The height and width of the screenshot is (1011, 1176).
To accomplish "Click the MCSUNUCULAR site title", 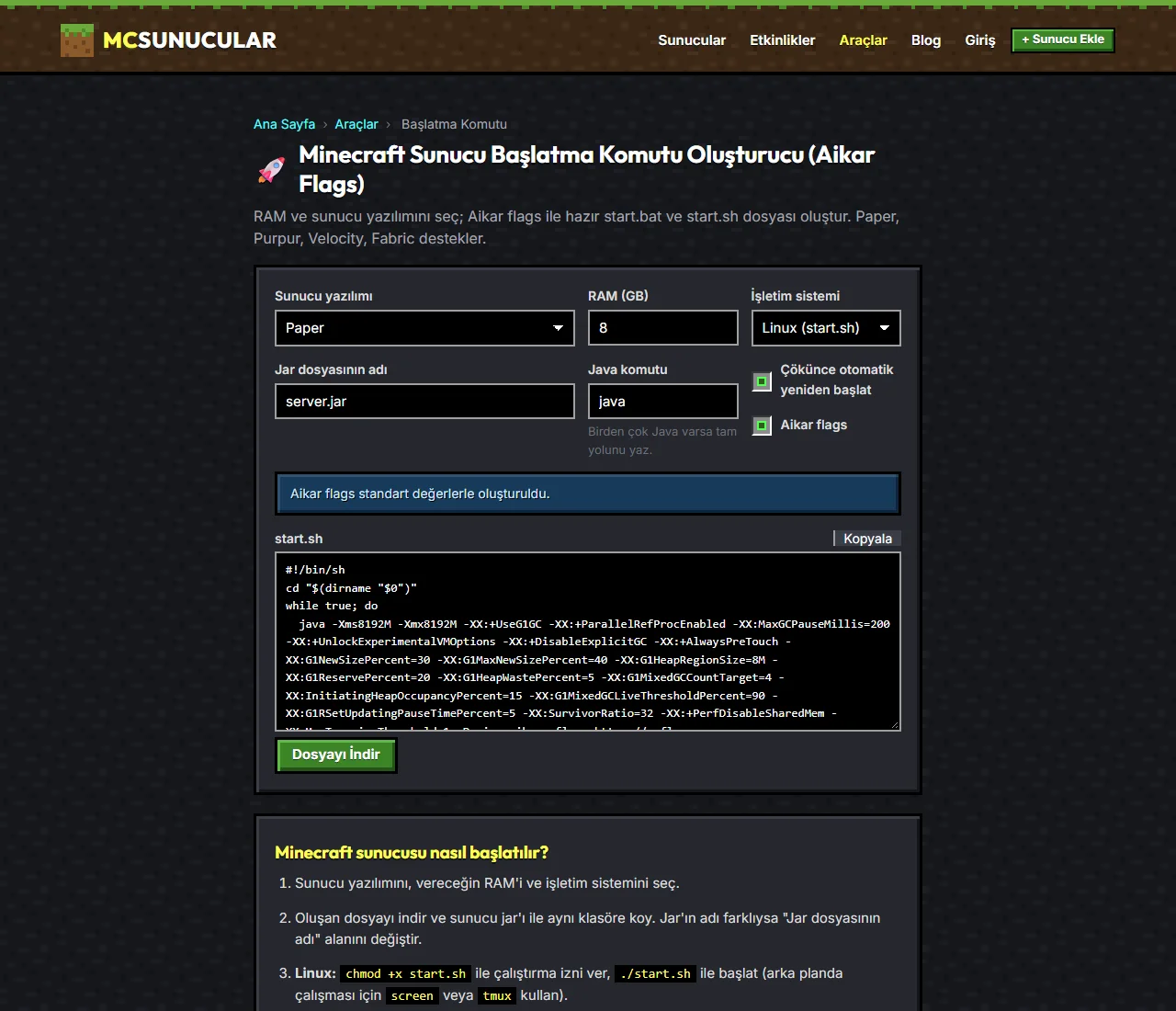I will [189, 40].
